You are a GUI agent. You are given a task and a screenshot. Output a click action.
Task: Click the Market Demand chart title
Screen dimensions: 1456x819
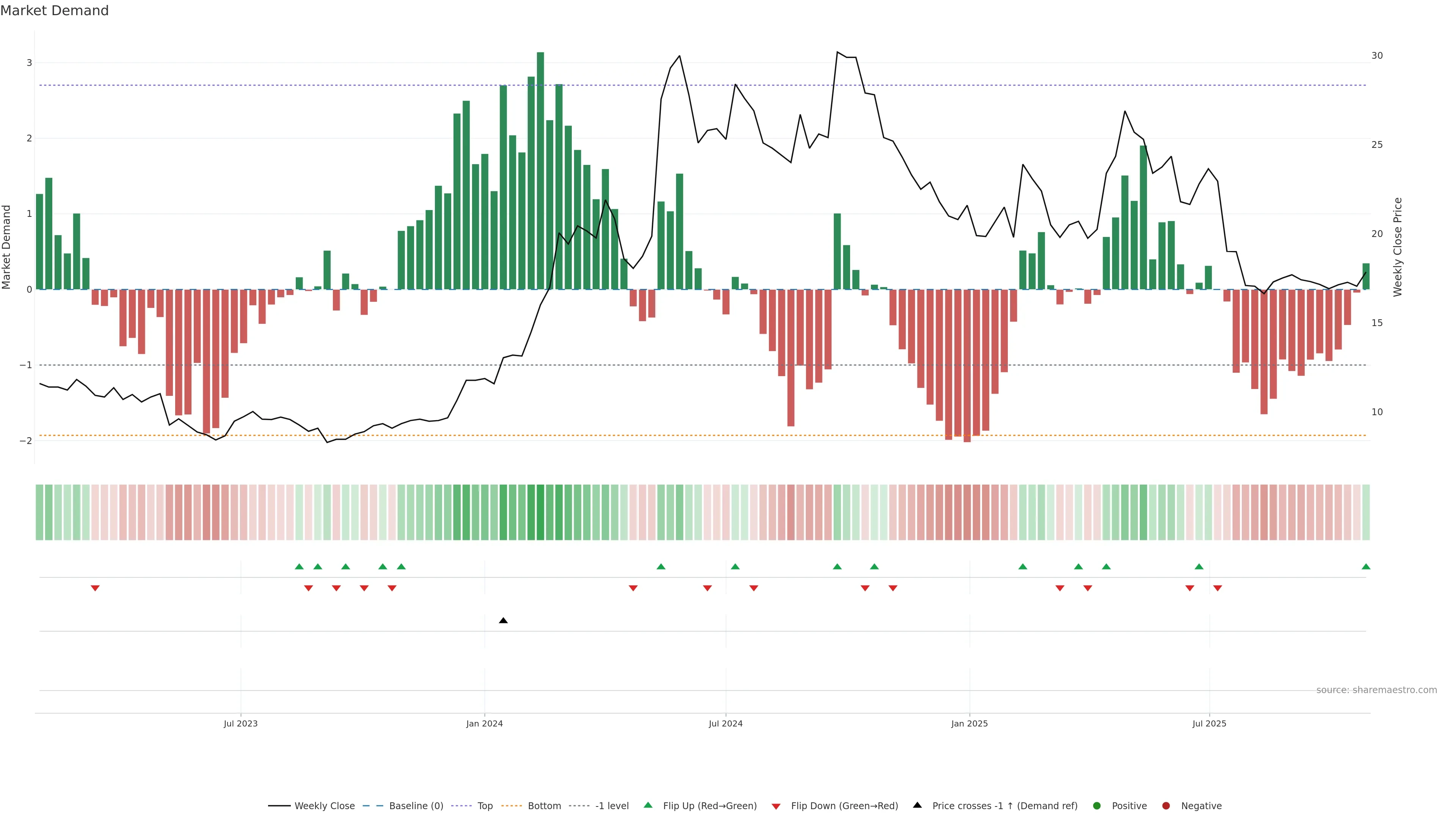point(54,11)
